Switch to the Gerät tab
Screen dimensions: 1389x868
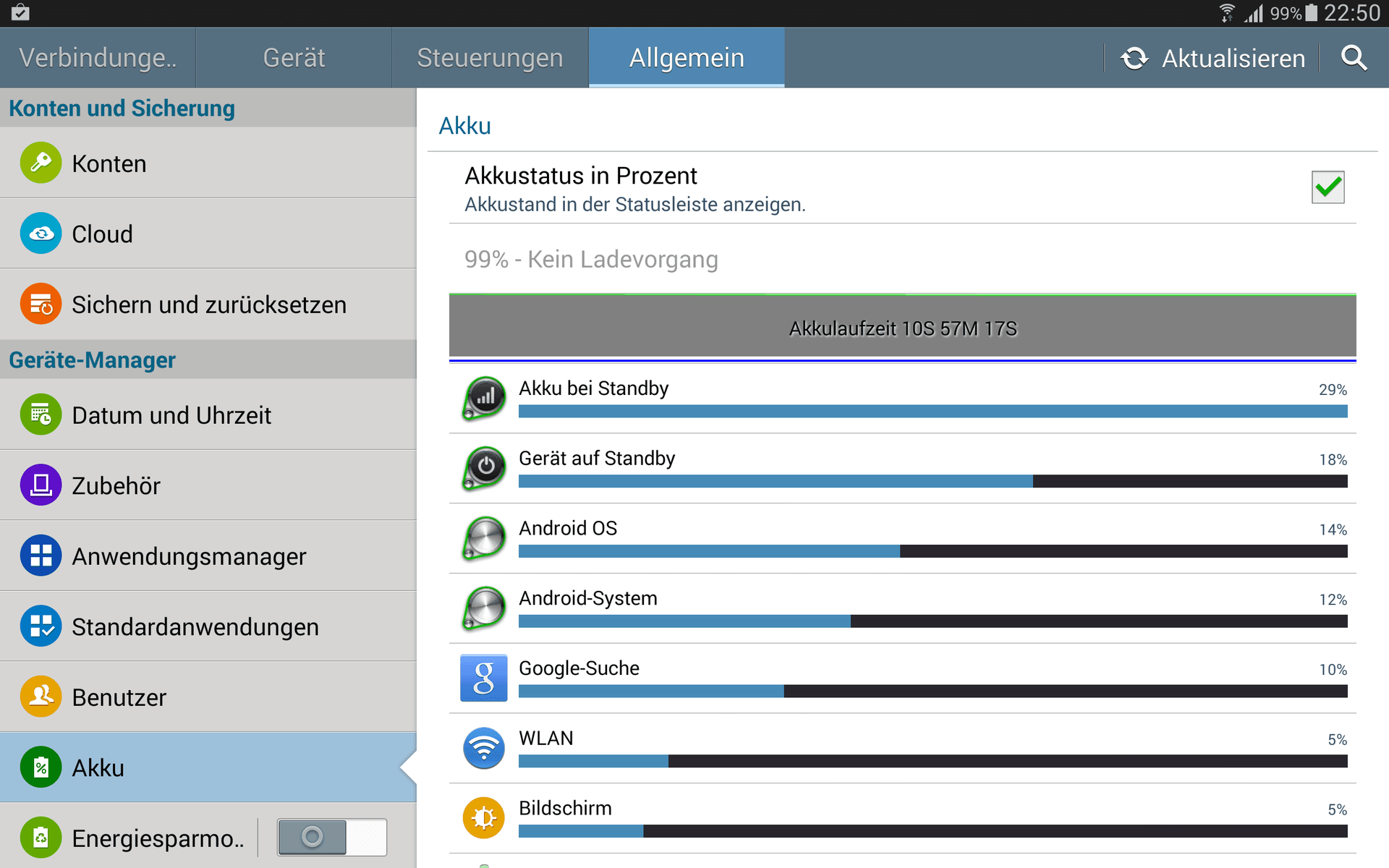[x=294, y=58]
